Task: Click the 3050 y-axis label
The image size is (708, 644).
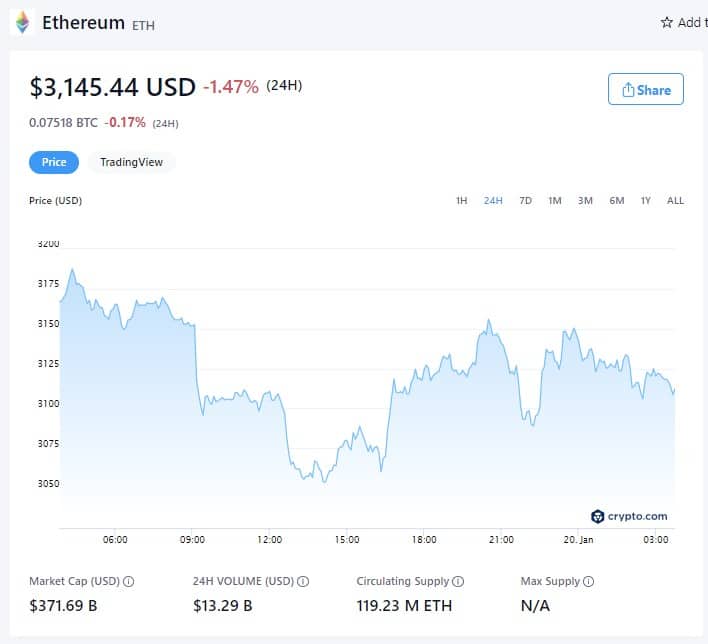Action: pyautogui.click(x=48, y=484)
